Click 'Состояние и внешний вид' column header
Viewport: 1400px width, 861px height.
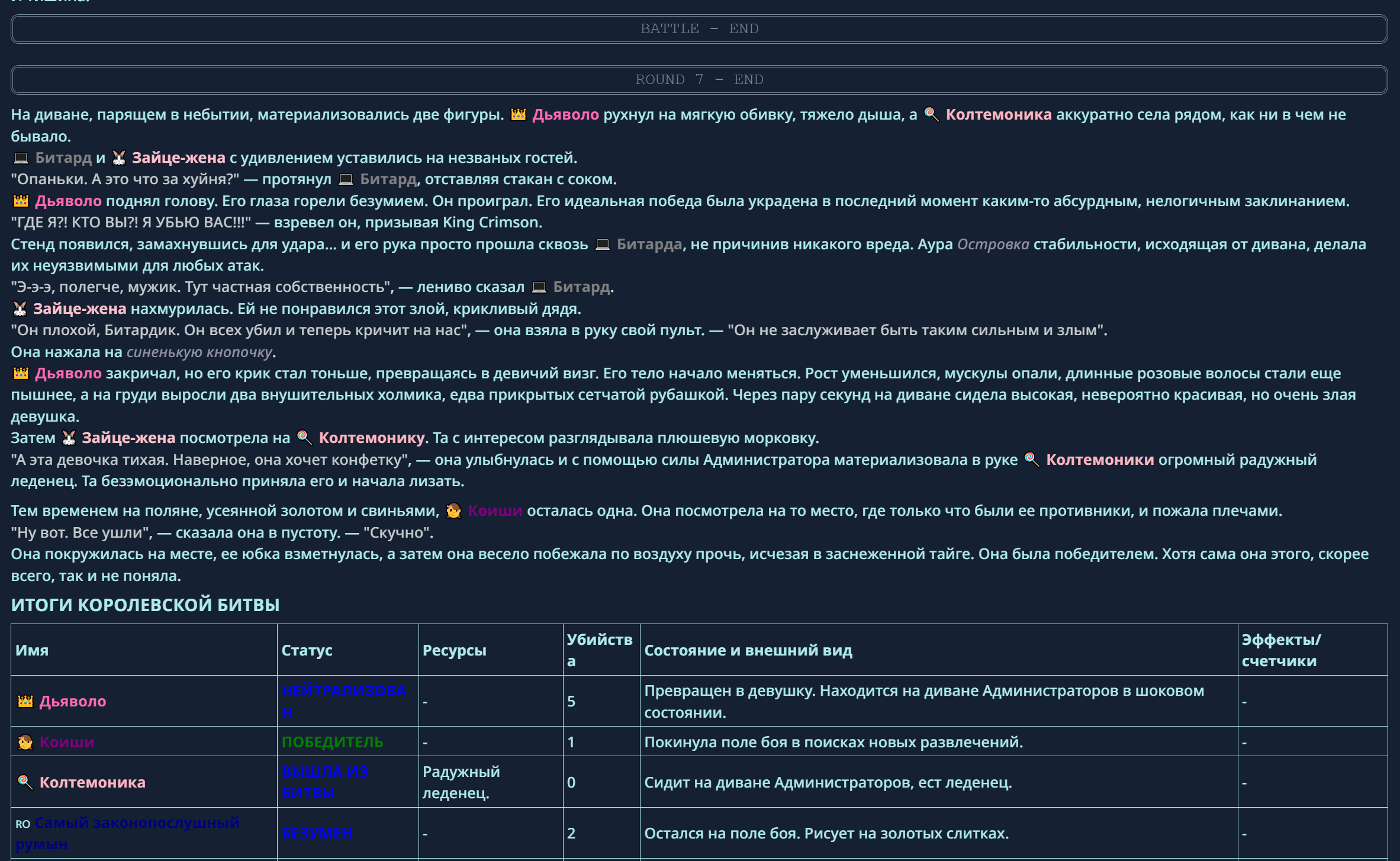(x=748, y=650)
